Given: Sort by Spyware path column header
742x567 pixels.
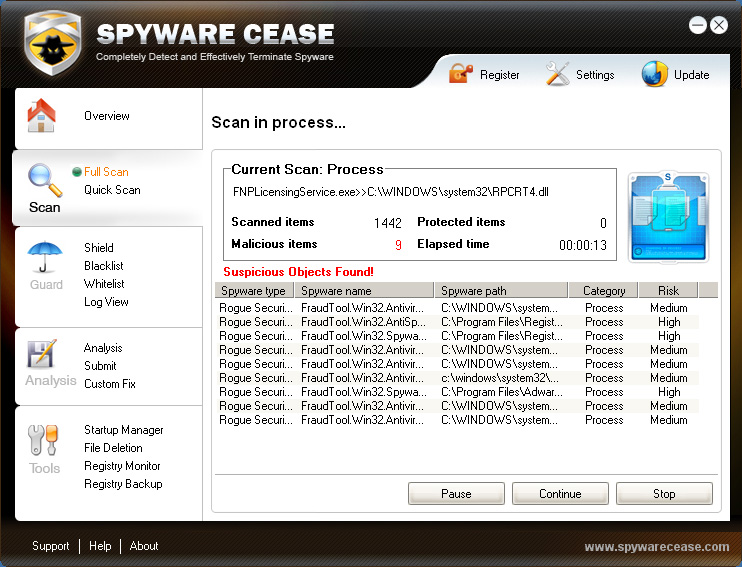Looking at the screenshot, I should point(501,290).
